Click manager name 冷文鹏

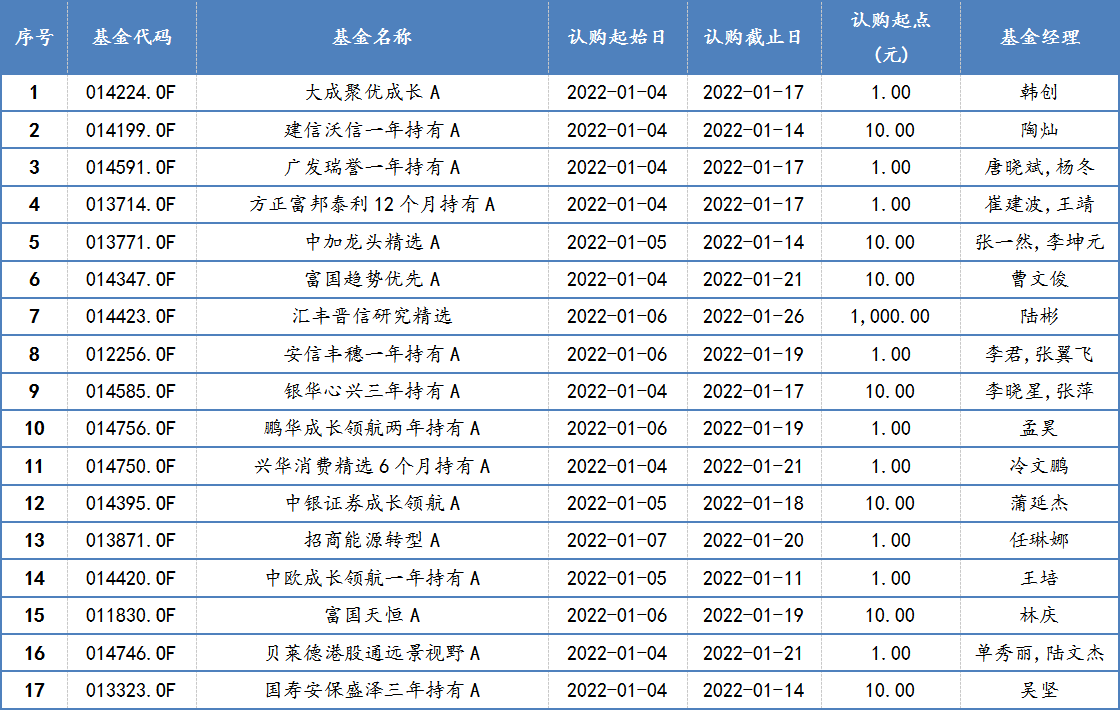pos(1039,467)
